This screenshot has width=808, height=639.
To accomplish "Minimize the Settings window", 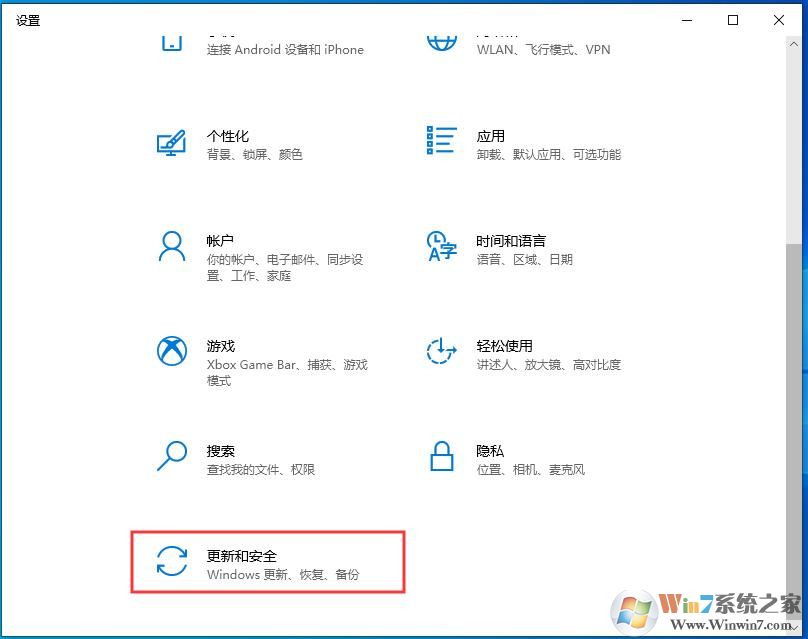I will (686, 19).
